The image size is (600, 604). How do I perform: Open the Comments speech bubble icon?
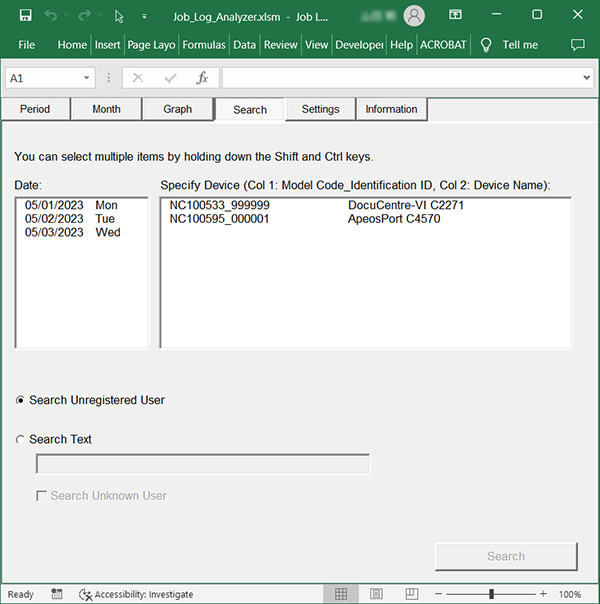click(578, 45)
